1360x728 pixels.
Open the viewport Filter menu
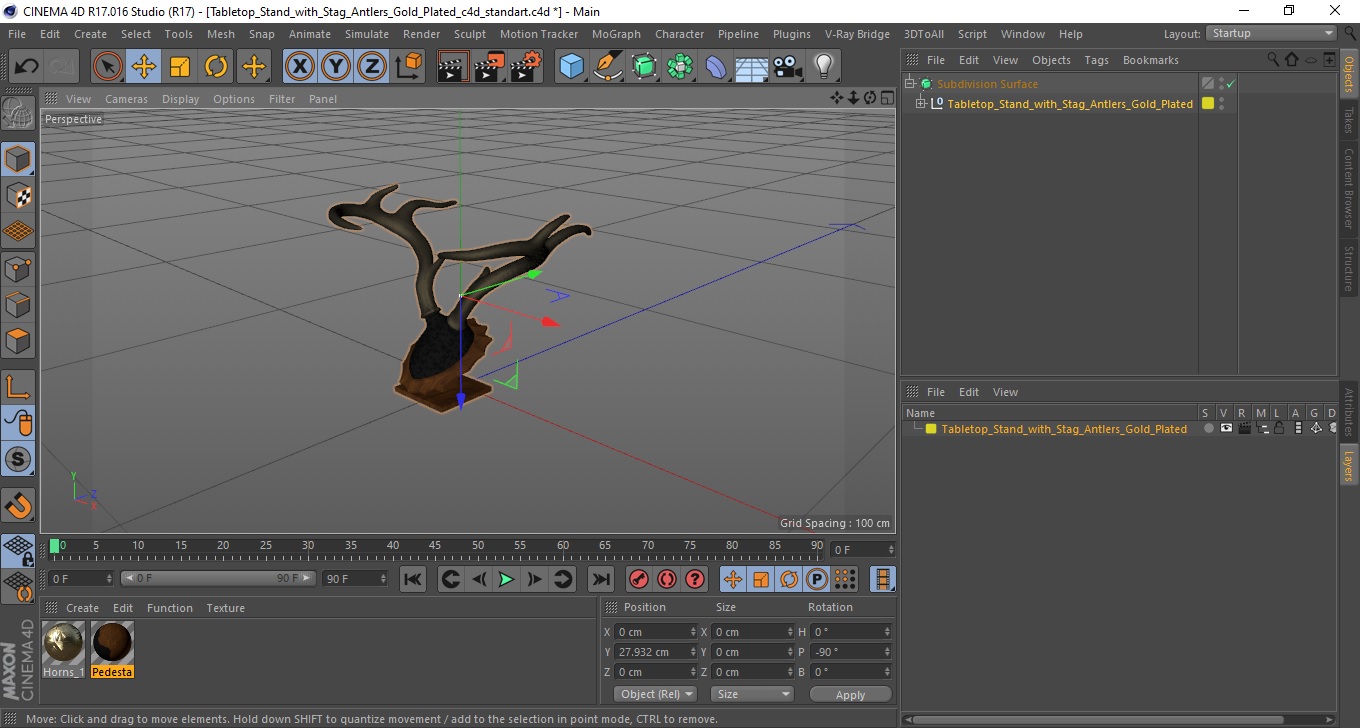(282, 99)
